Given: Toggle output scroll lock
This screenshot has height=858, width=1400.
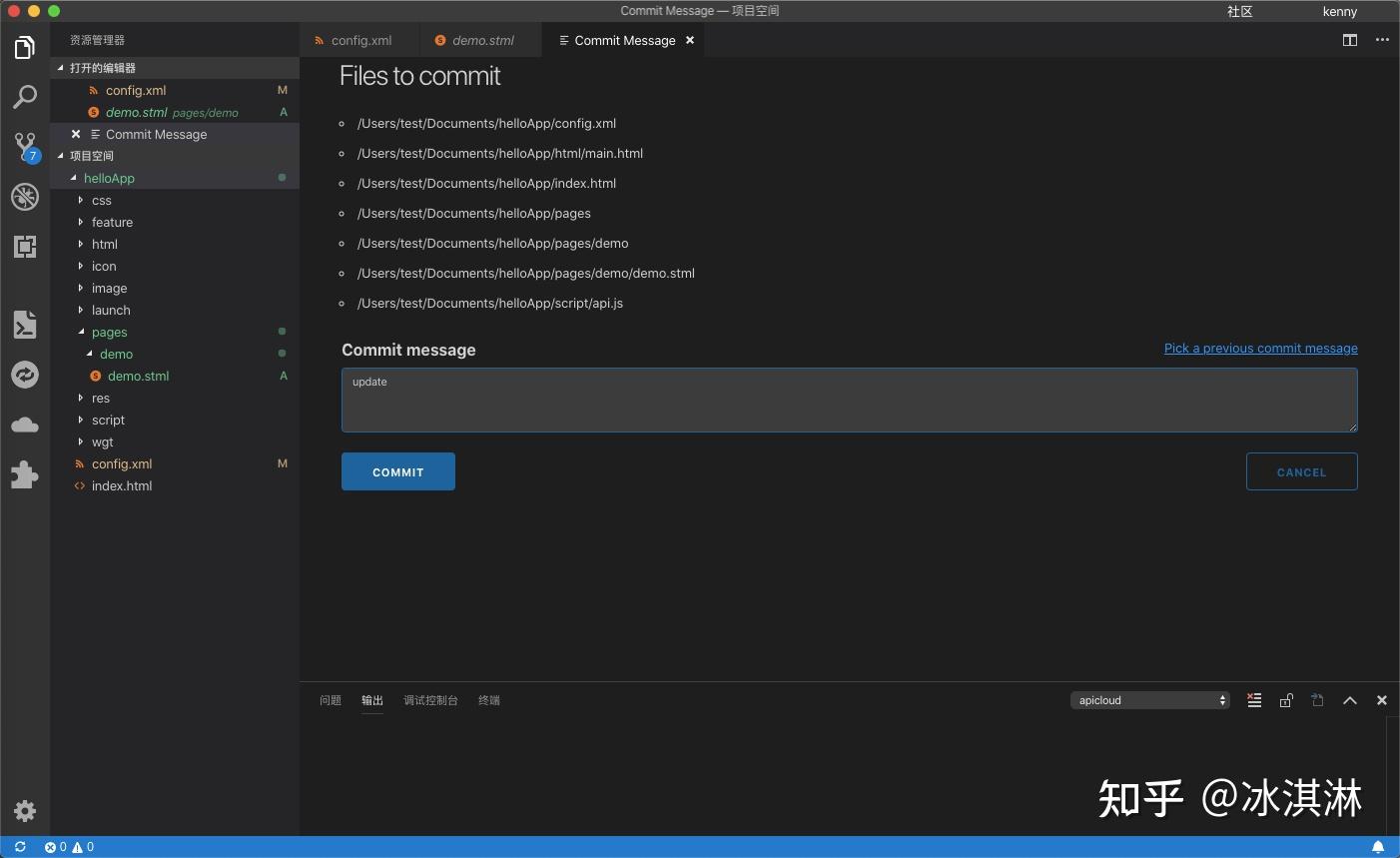Looking at the screenshot, I should click(1286, 700).
